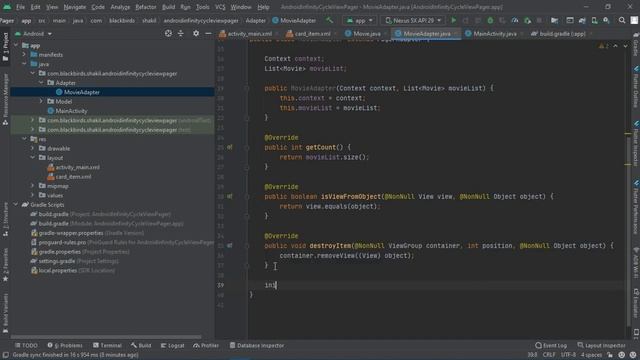Open the Nexus 5X API 29 device dropdown

coord(414,20)
